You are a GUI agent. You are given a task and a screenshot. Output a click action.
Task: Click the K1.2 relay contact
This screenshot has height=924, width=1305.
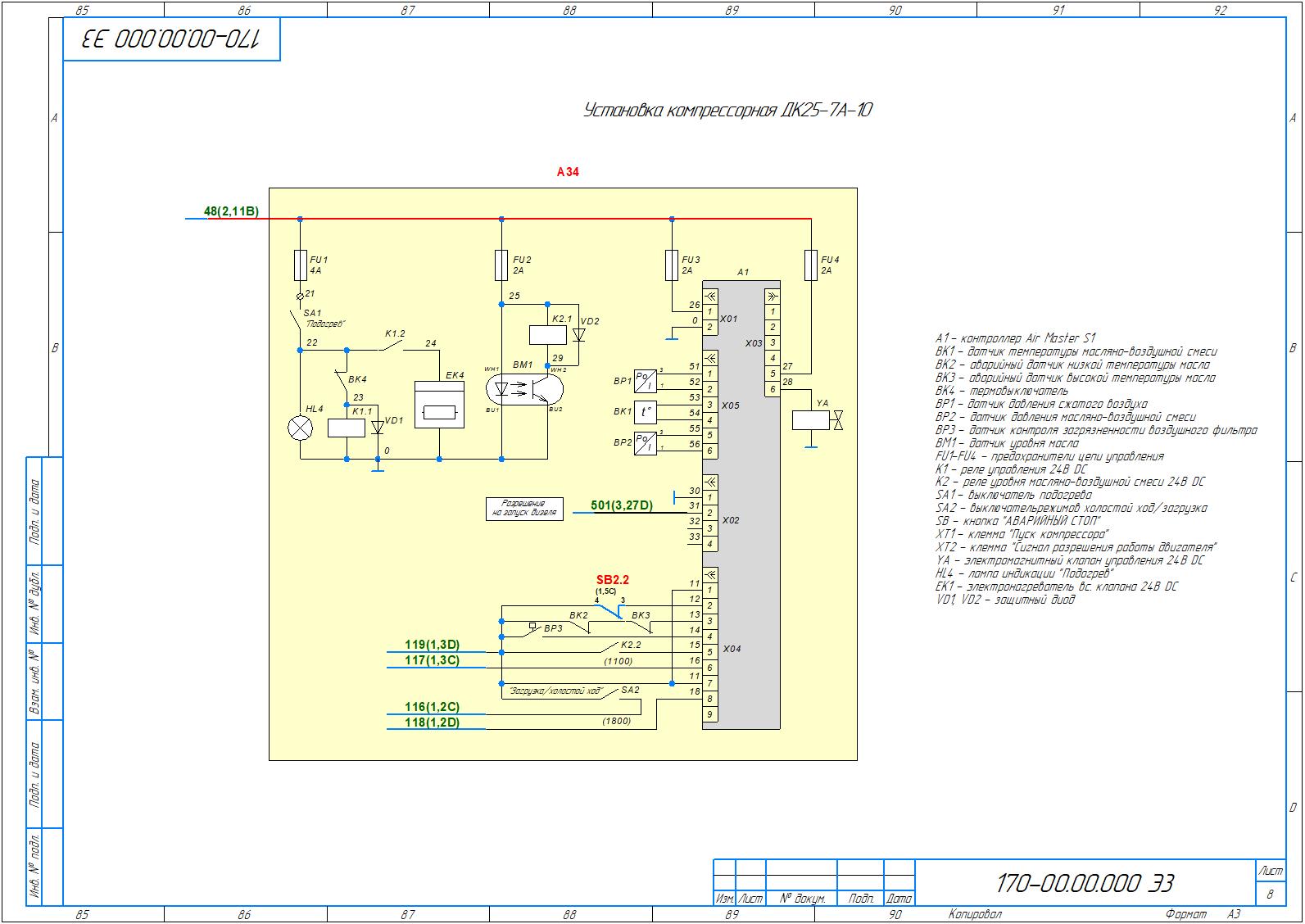coord(391,346)
